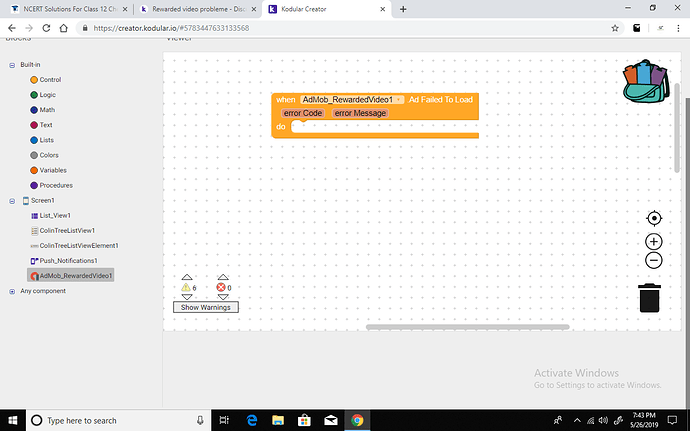Open the Colors blocks category
The height and width of the screenshot is (431, 690).
tap(44, 155)
